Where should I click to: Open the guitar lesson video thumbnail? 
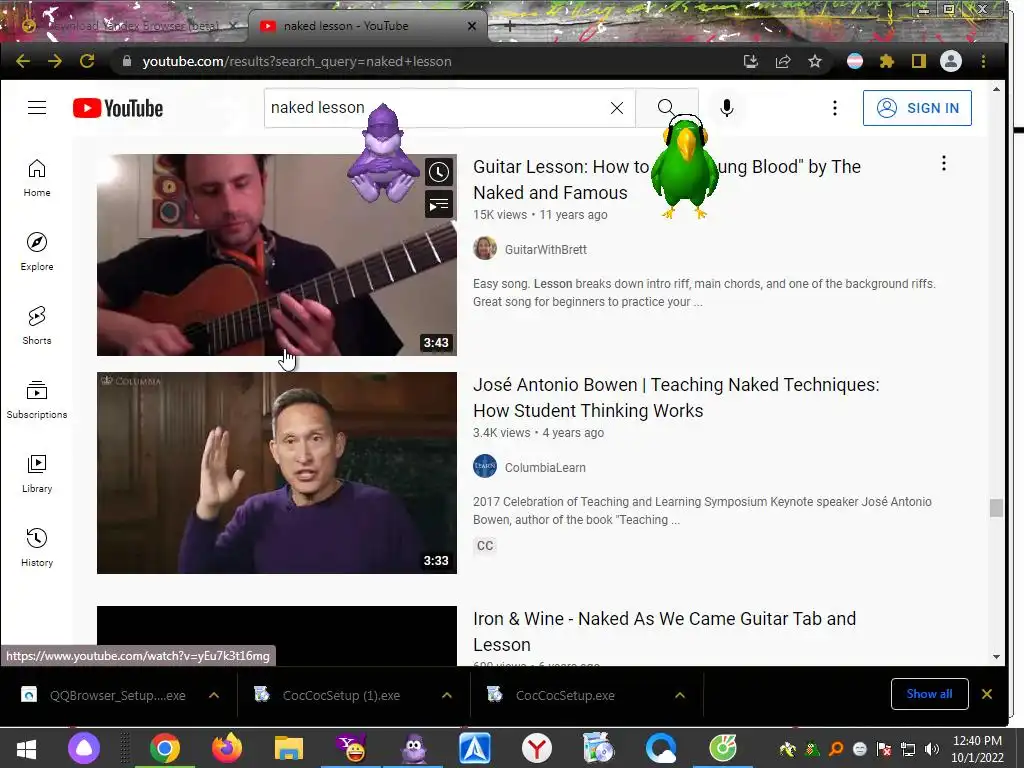click(277, 255)
